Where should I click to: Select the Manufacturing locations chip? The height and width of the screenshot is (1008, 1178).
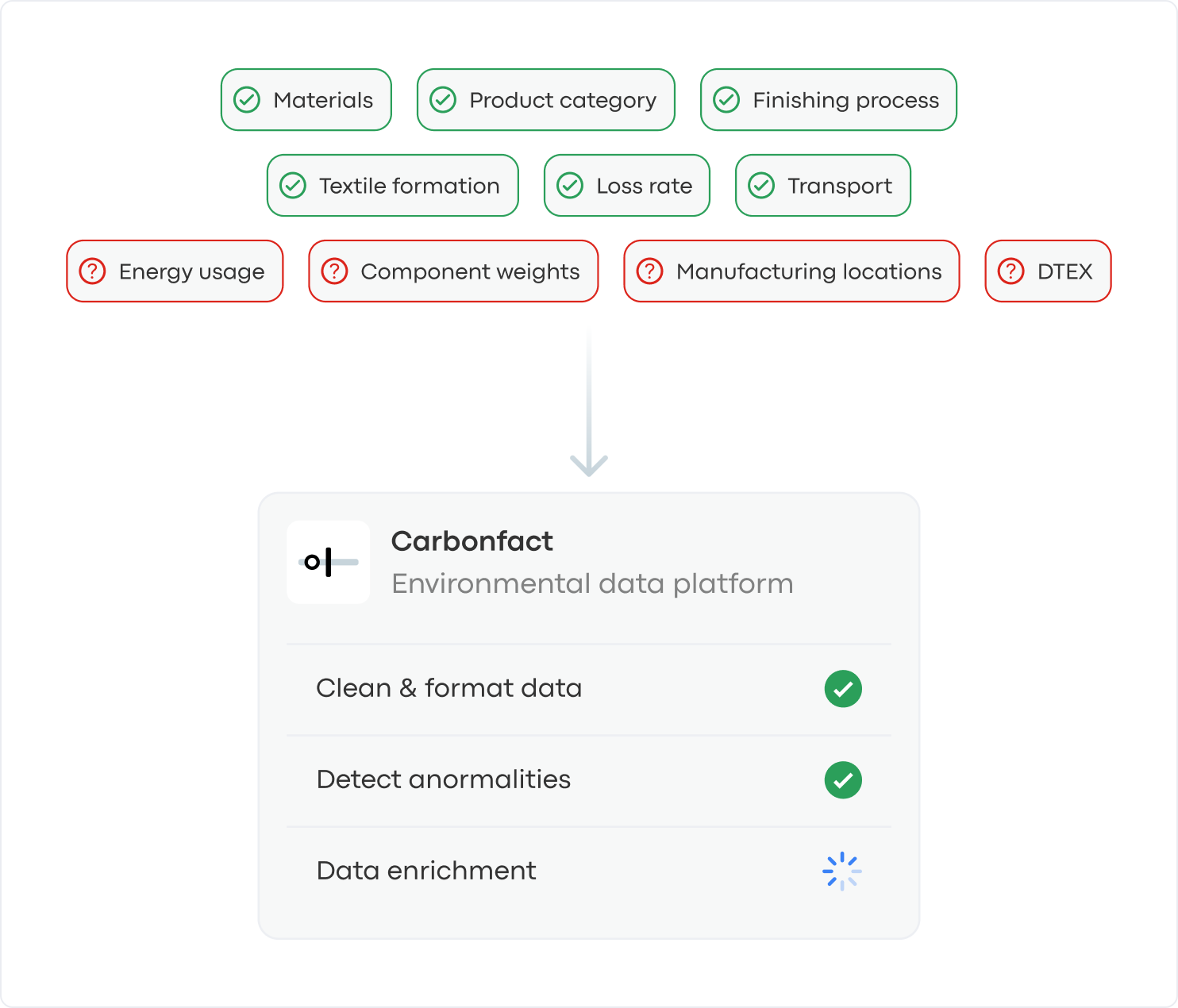791,271
